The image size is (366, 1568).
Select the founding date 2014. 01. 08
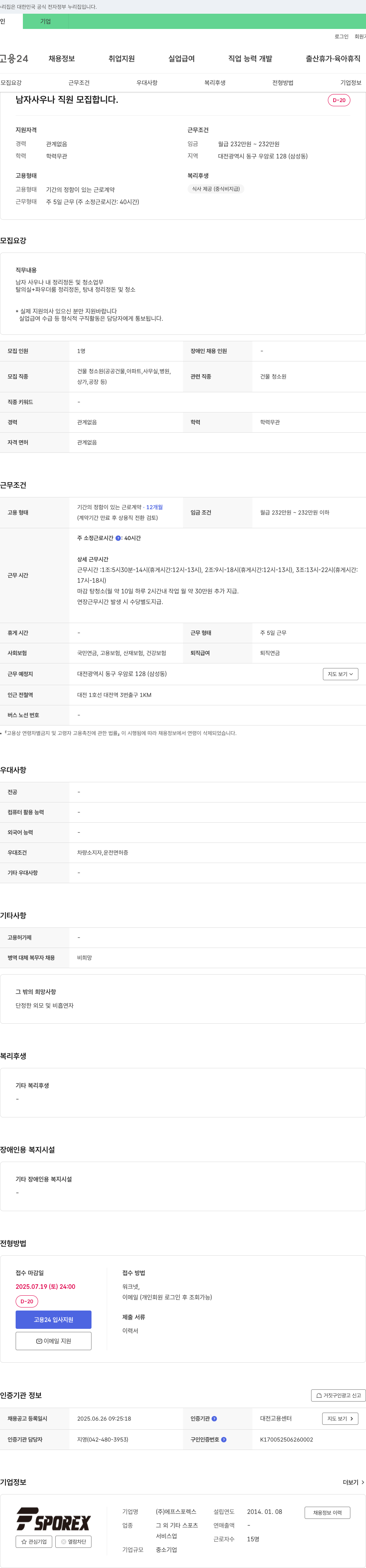click(264, 1511)
